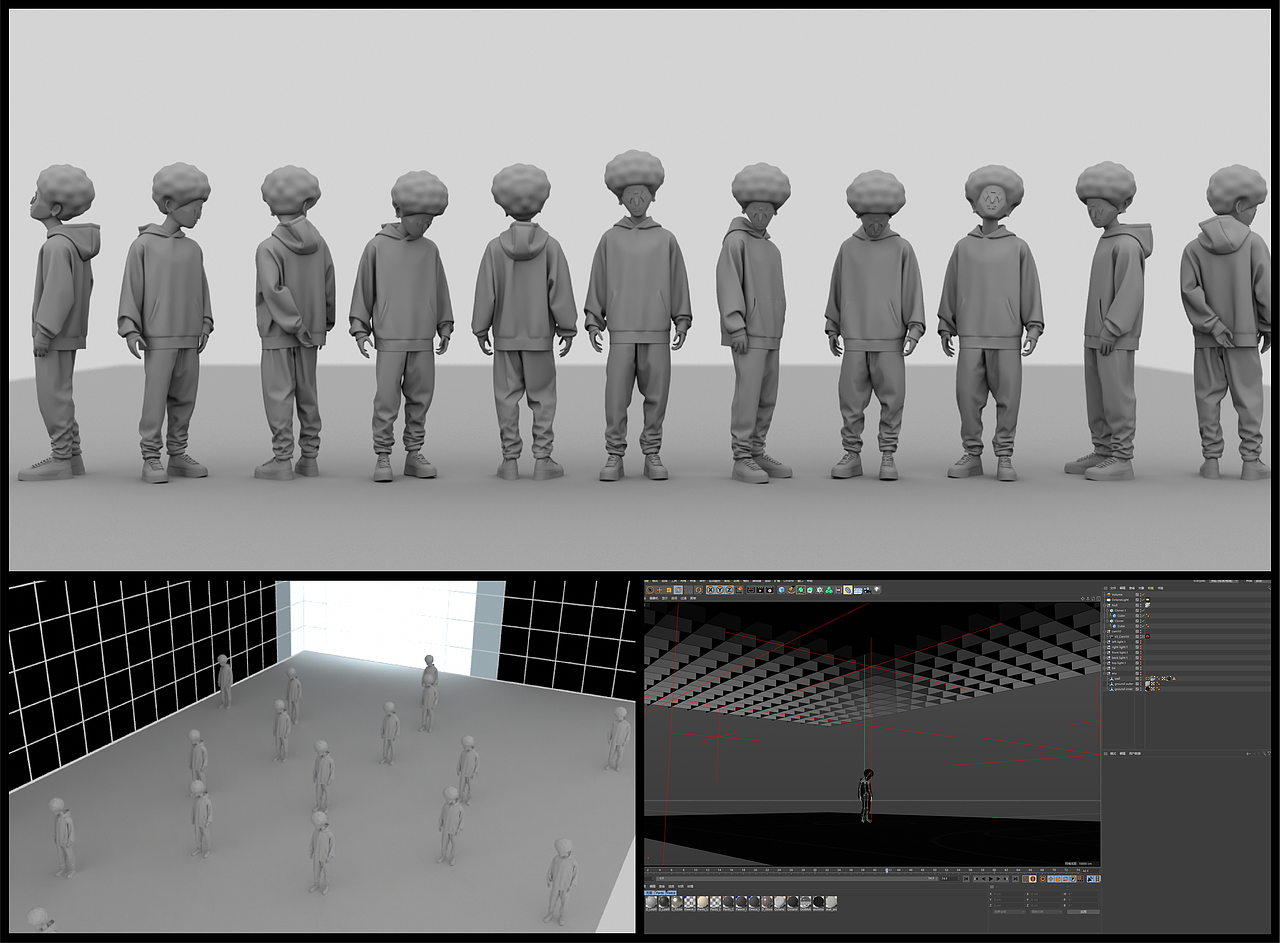The width and height of the screenshot is (1280, 943).
Task: Click the current frame field beside timeline ruler
Action: coord(1088,870)
